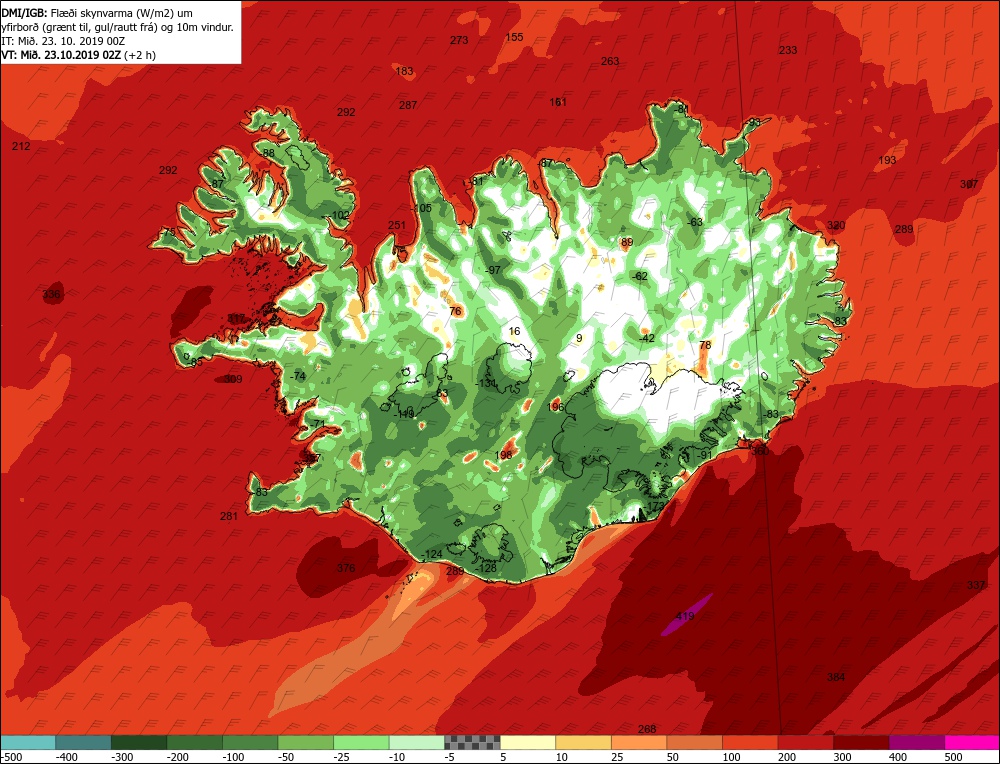
Task: Select the green swatch between -100 and -50
Action: (x=250, y=742)
